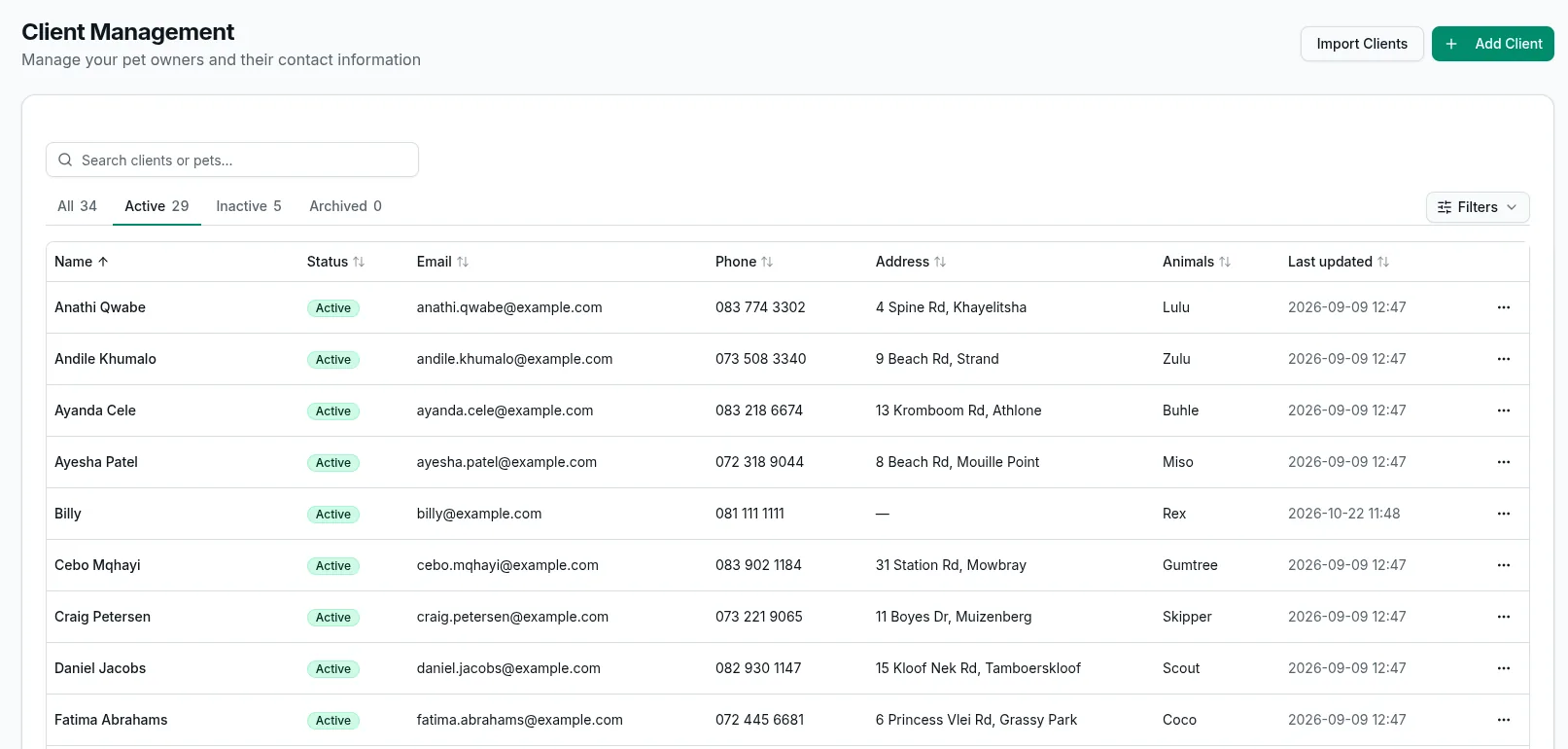Screen dimensions: 1568x749
Task: Open row actions menu for Daniel Jacobs
Action: 1503,668
